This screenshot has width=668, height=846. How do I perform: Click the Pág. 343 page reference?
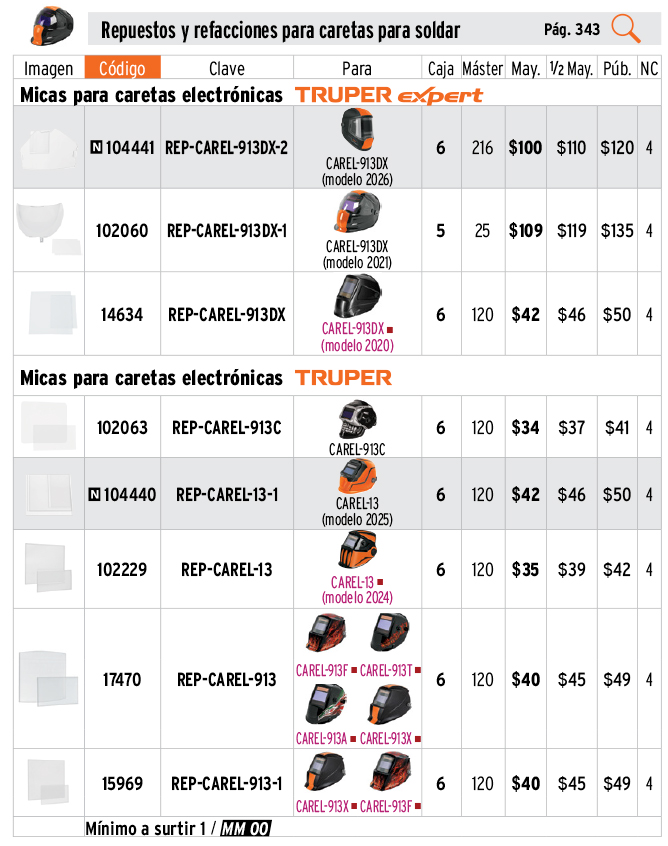572,29
